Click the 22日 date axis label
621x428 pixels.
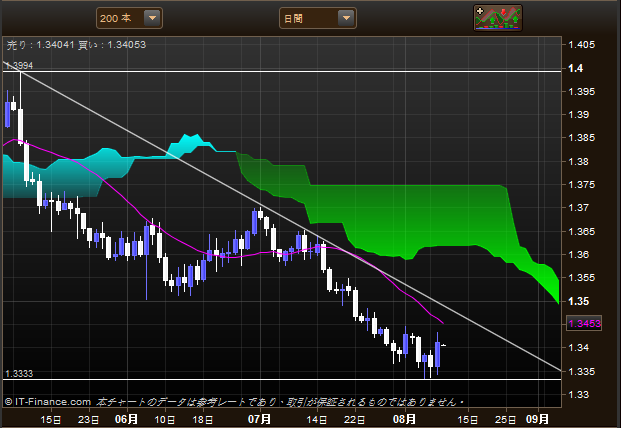354,420
